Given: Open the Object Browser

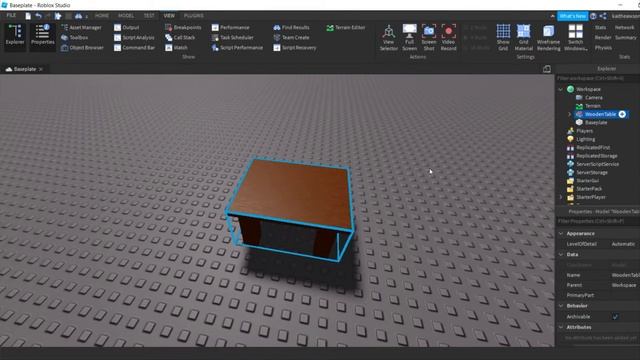Looking at the screenshot, I should click(82, 48).
